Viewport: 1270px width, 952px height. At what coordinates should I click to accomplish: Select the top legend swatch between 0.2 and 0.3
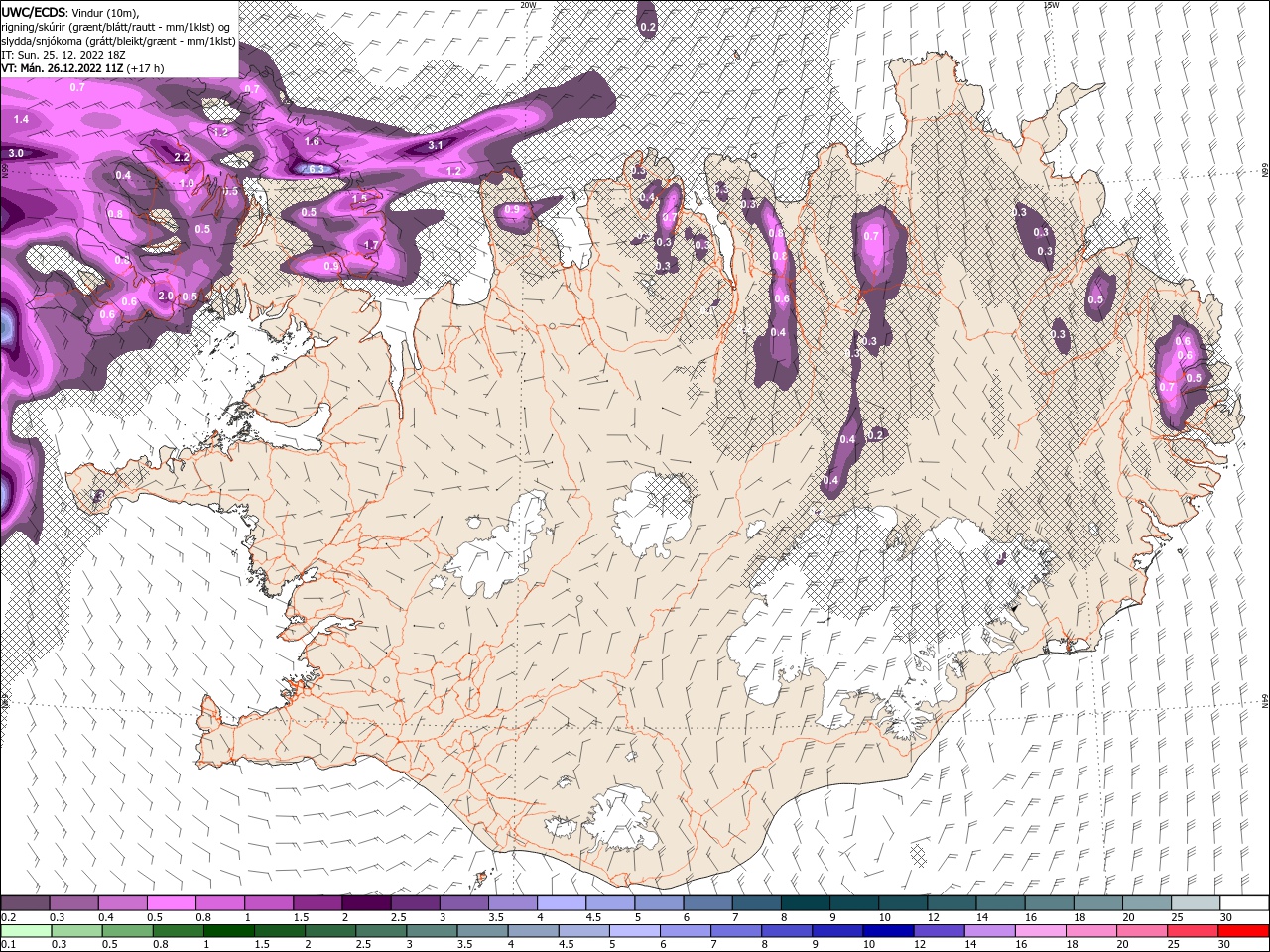25,903
